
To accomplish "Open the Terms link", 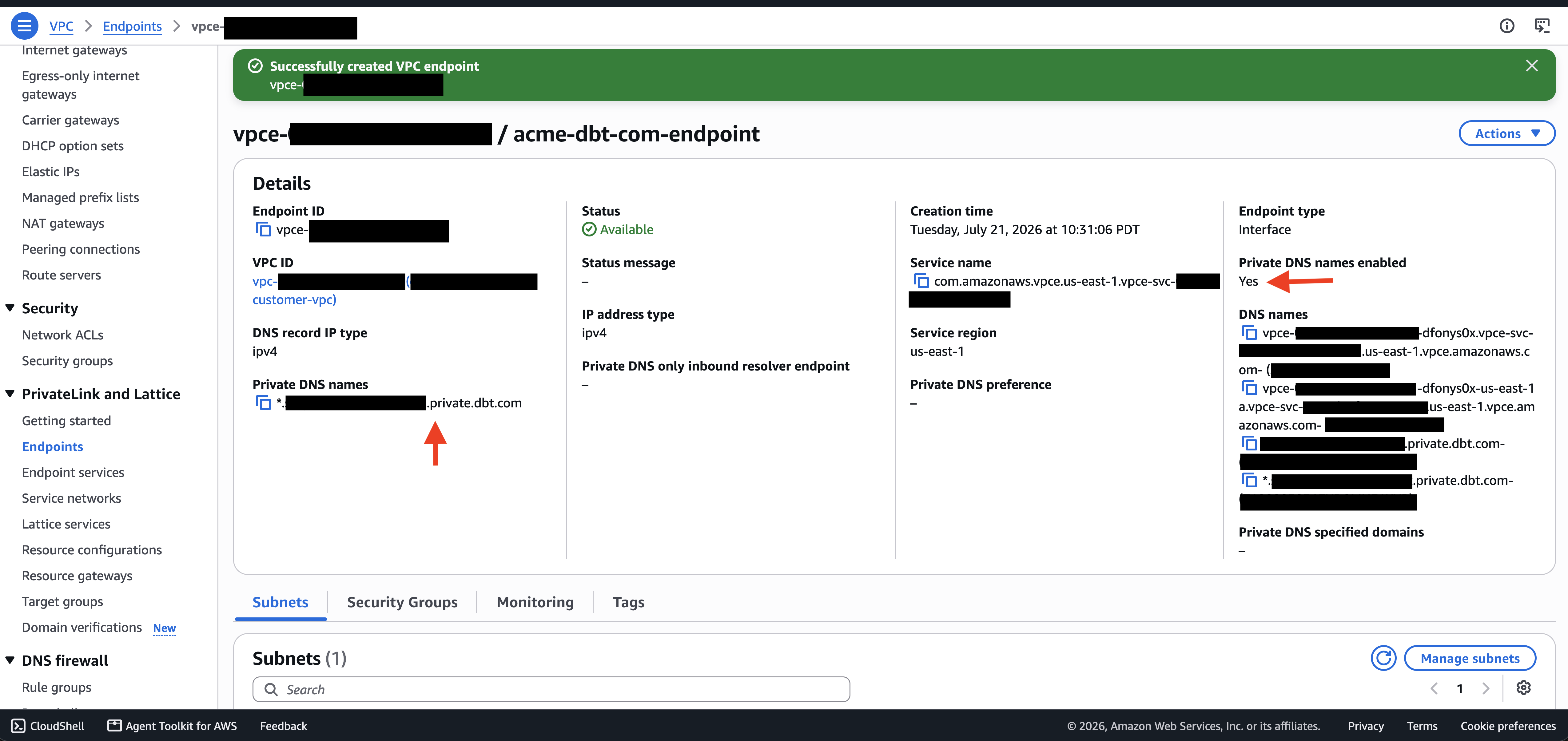I will coord(1422,726).
